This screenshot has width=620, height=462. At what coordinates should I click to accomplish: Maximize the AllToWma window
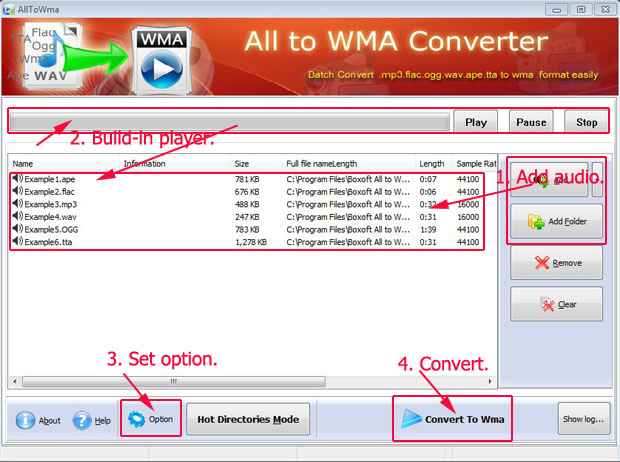(x=581, y=9)
